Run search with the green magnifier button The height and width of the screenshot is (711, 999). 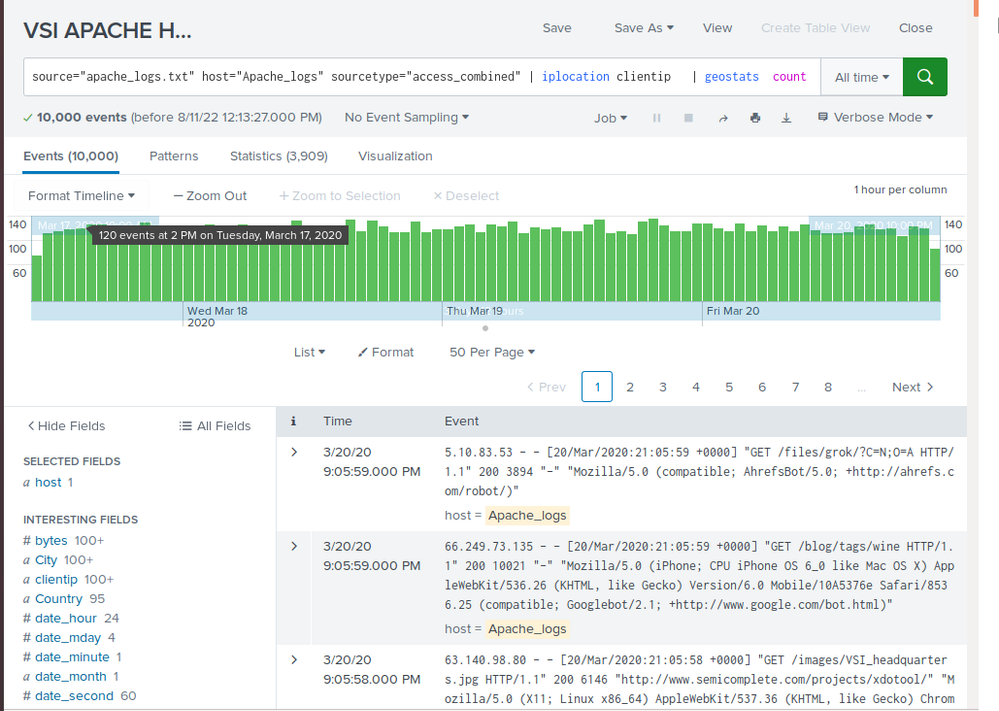pos(925,77)
